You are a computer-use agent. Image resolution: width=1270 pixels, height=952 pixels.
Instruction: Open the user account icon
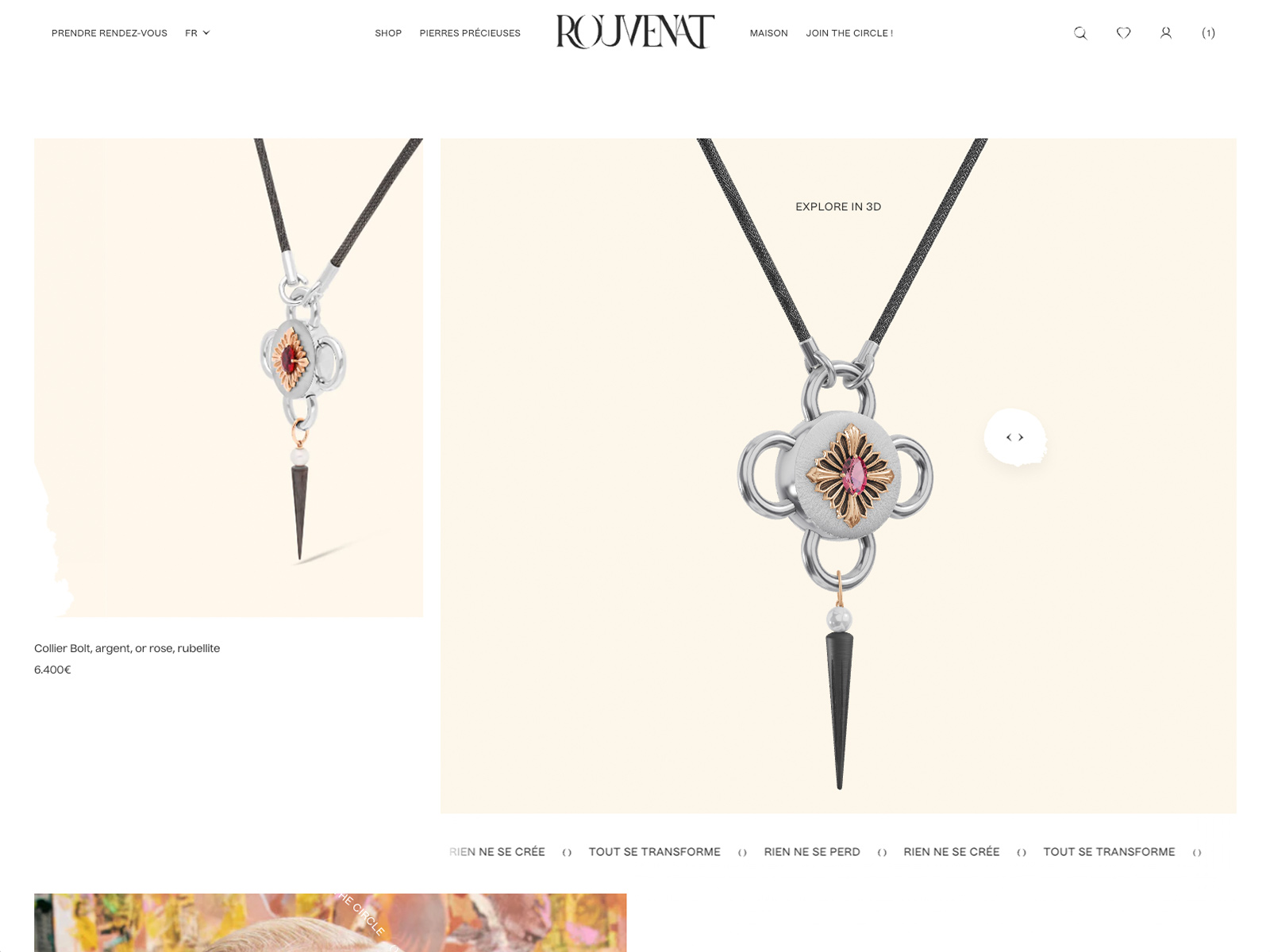coord(1166,33)
